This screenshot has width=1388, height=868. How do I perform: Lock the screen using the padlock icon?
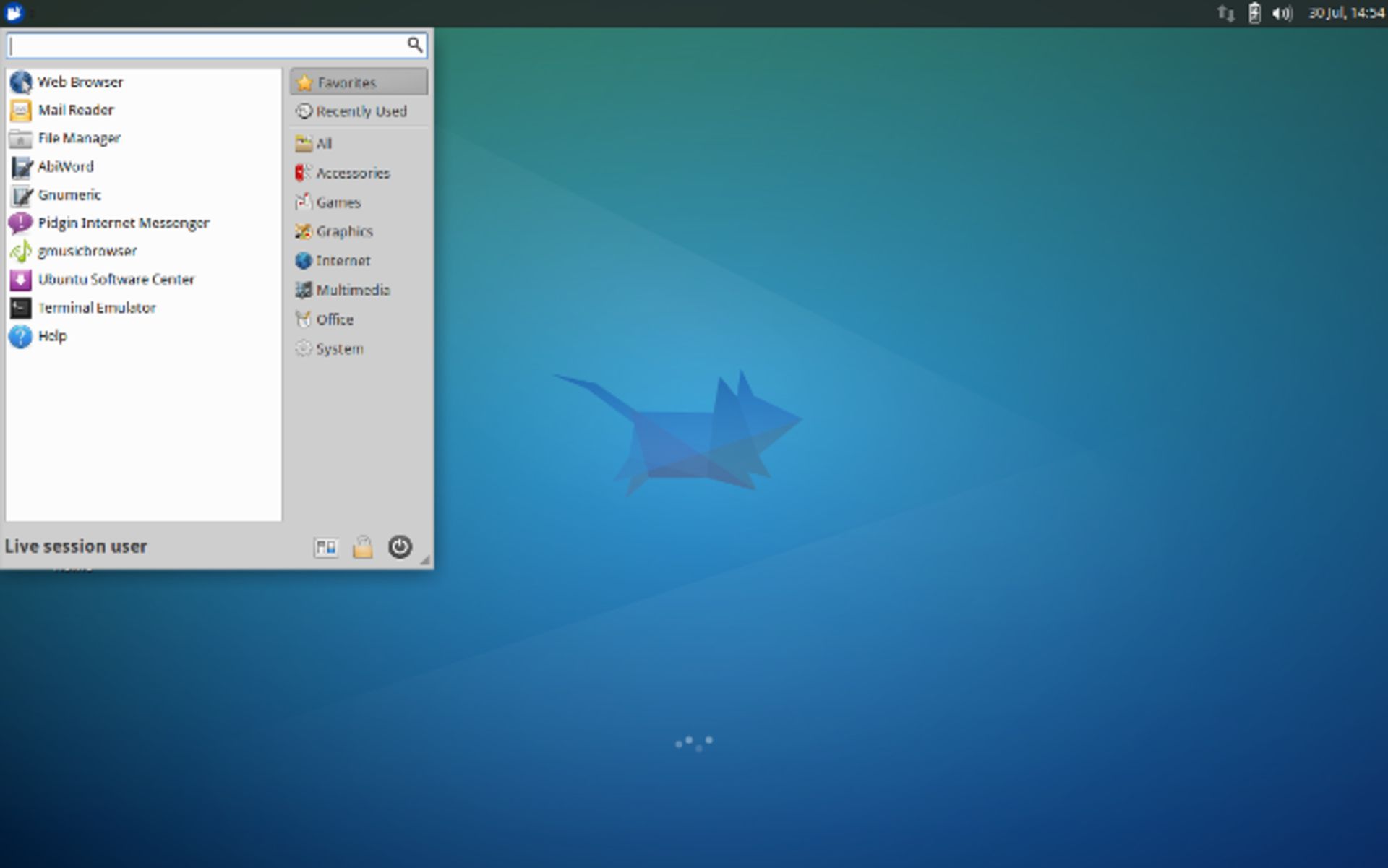[363, 547]
